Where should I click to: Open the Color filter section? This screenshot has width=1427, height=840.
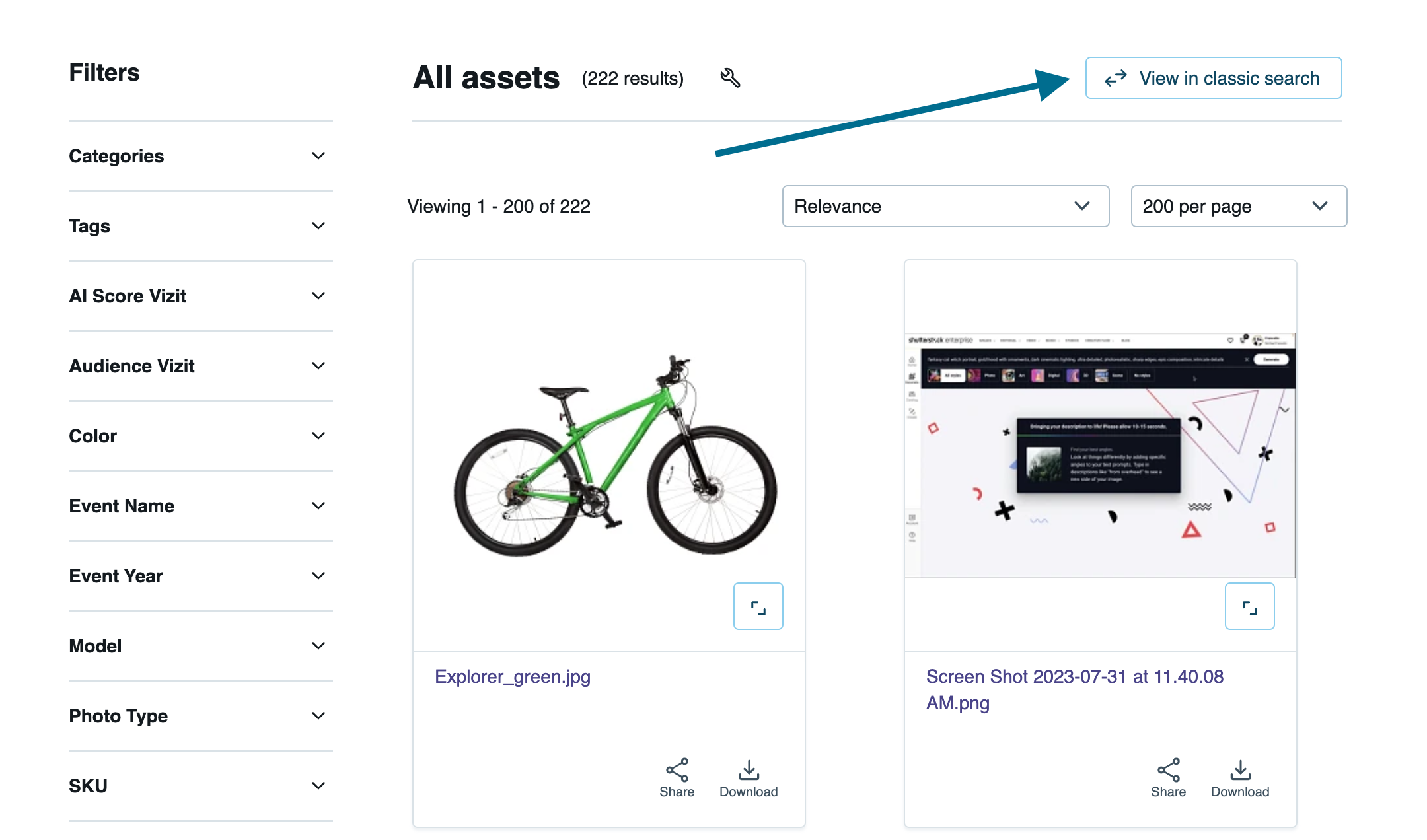coord(319,436)
